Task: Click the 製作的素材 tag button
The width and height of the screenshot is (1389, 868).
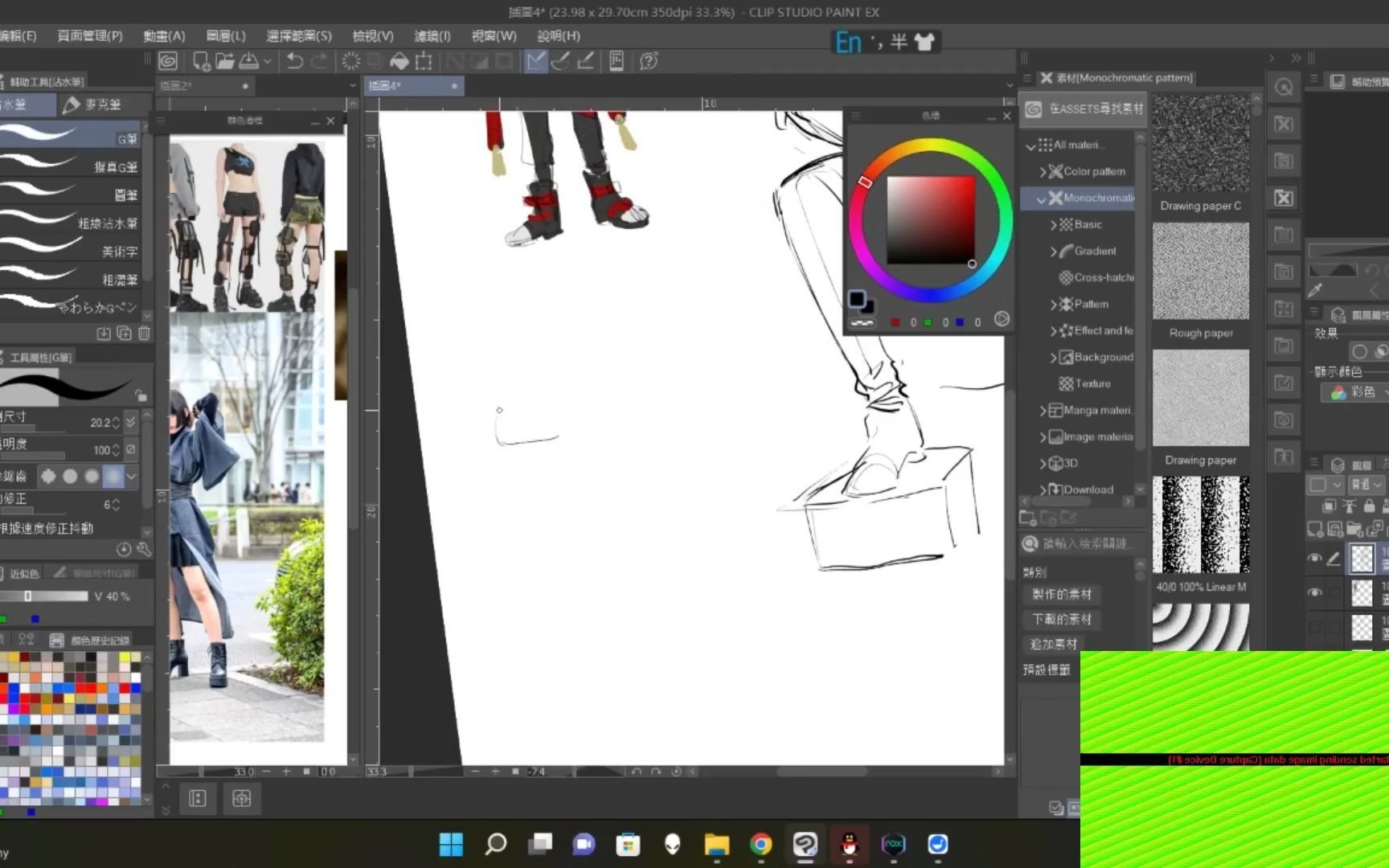Action: [x=1062, y=594]
